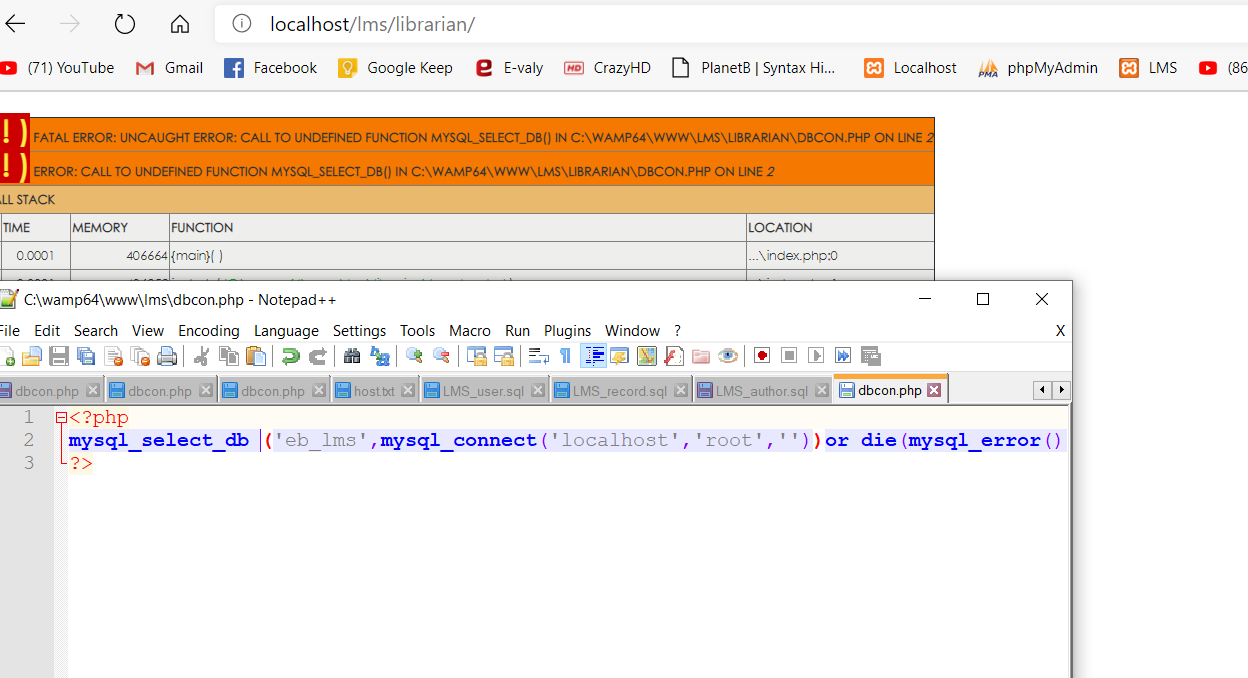
Task: Open the Gmail bookmark
Action: (169, 68)
